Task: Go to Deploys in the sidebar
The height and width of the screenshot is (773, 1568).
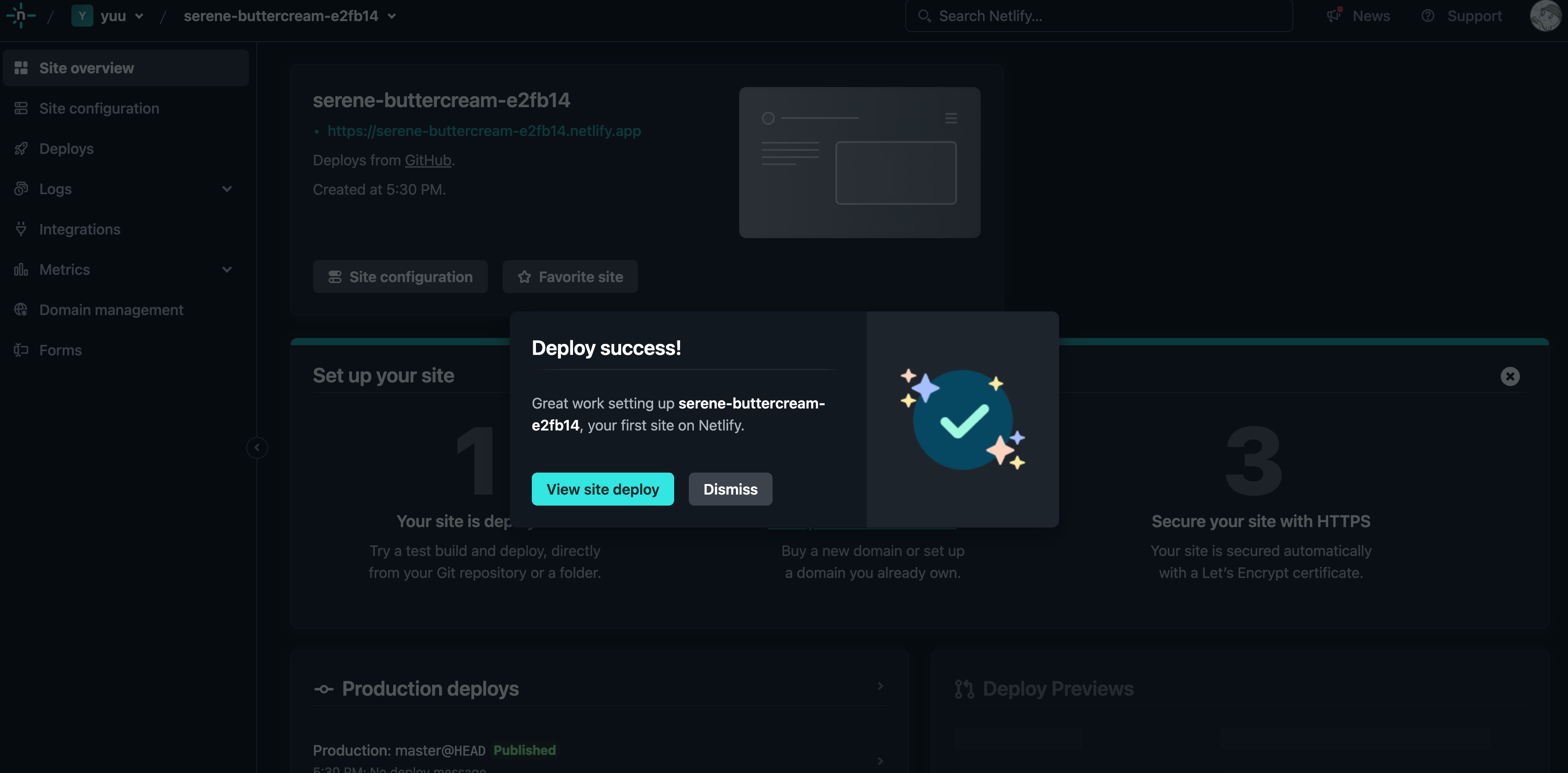Action: point(126,149)
